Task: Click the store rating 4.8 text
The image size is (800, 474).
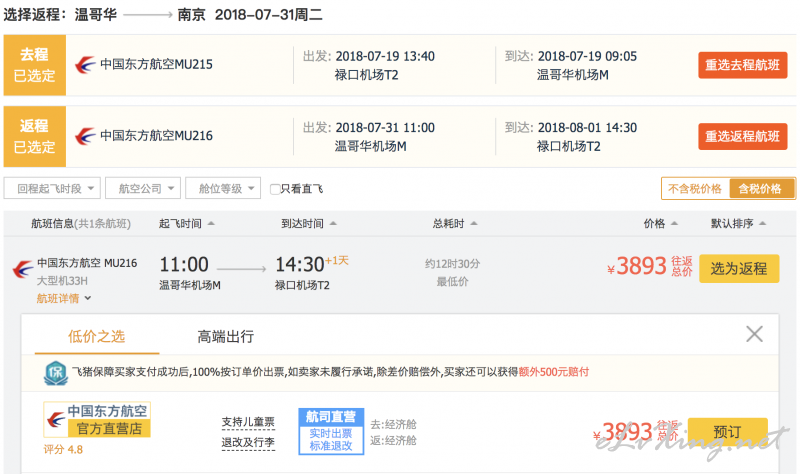Action: [x=63, y=450]
